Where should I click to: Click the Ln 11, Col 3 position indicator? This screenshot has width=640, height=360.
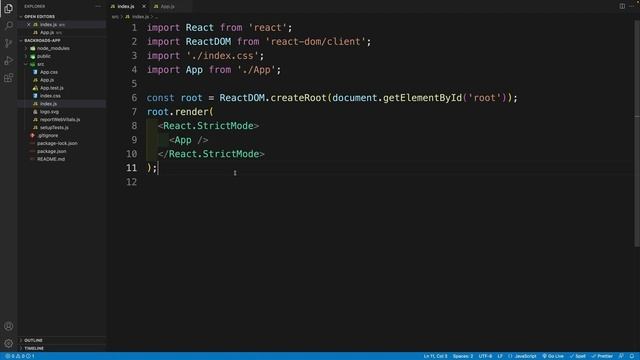pos(436,356)
